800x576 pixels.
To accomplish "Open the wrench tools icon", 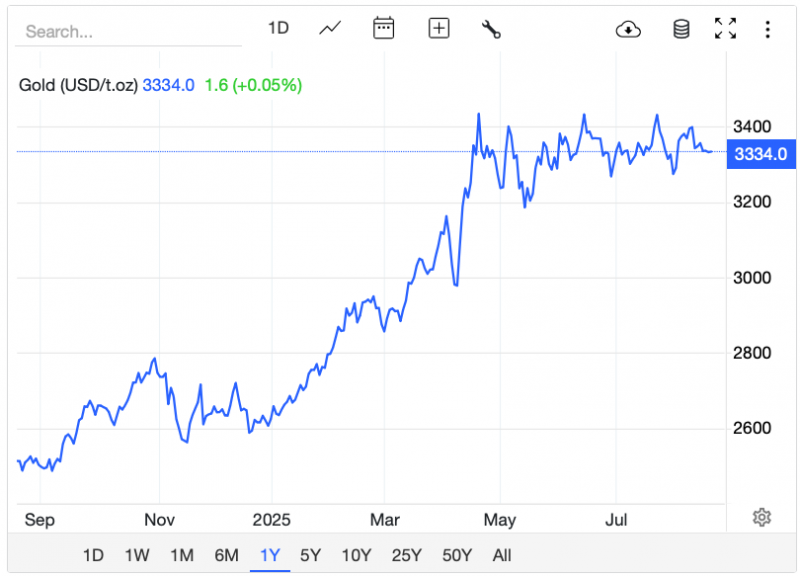I will click(x=491, y=29).
